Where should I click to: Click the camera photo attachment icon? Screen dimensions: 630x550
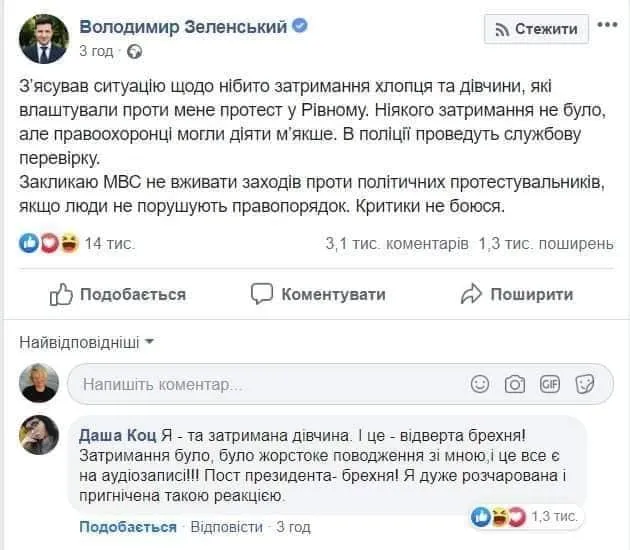pyautogui.click(x=515, y=384)
